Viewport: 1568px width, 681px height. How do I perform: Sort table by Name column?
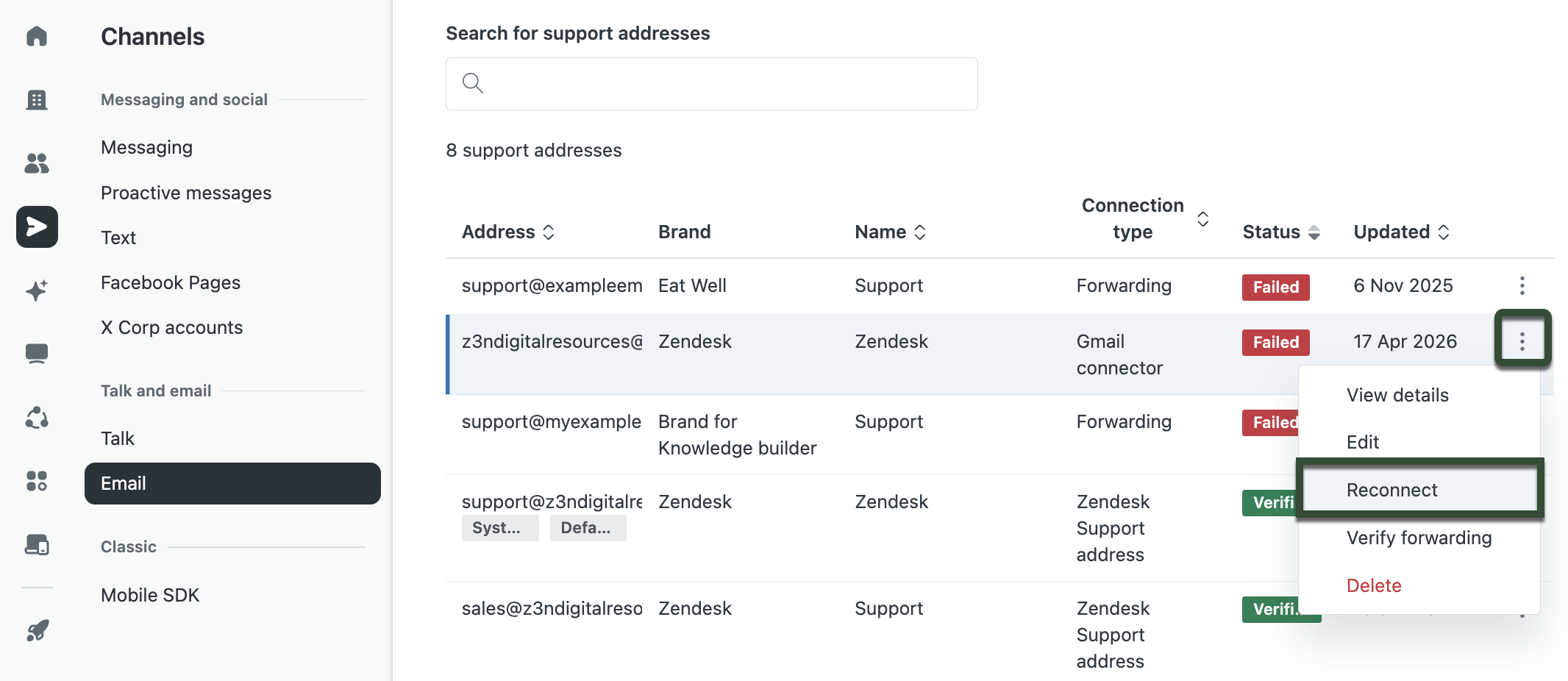pyautogui.click(x=890, y=232)
